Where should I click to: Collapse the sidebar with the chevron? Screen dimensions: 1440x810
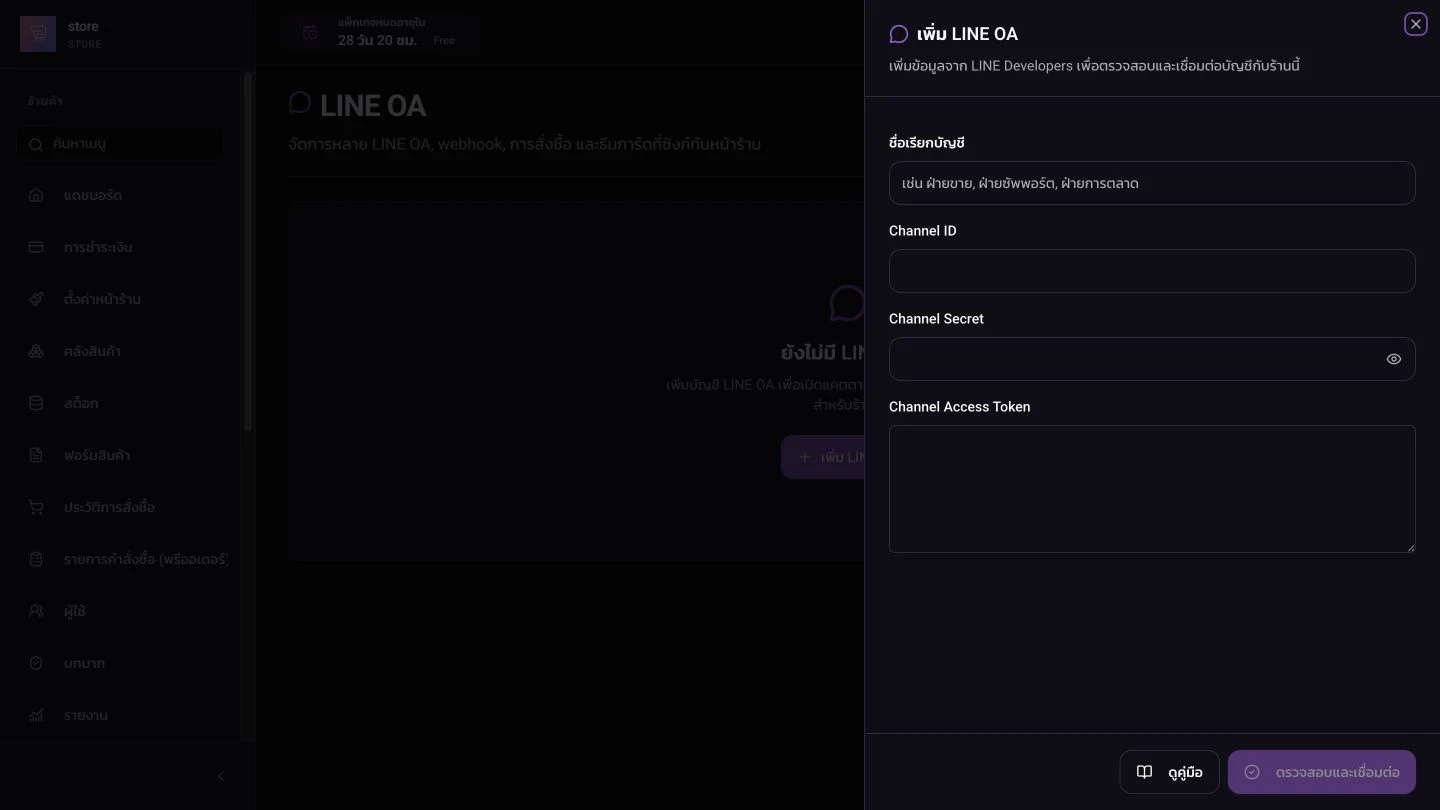[221, 776]
